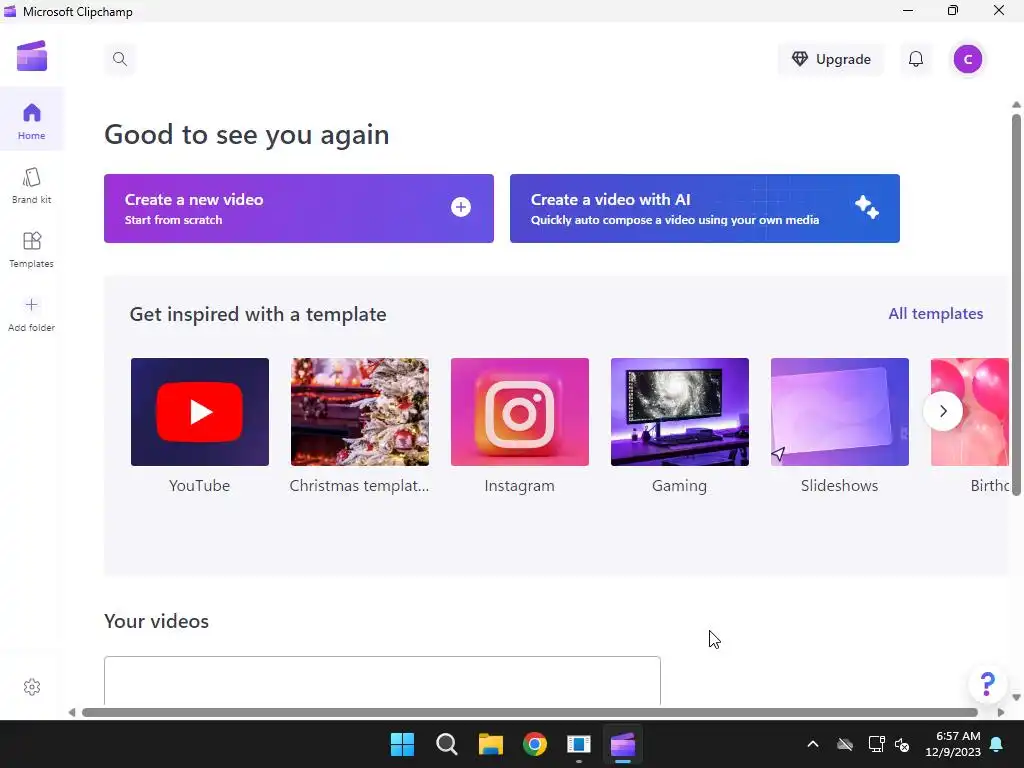Open the notifications bell
The image size is (1024, 768).
(x=916, y=59)
